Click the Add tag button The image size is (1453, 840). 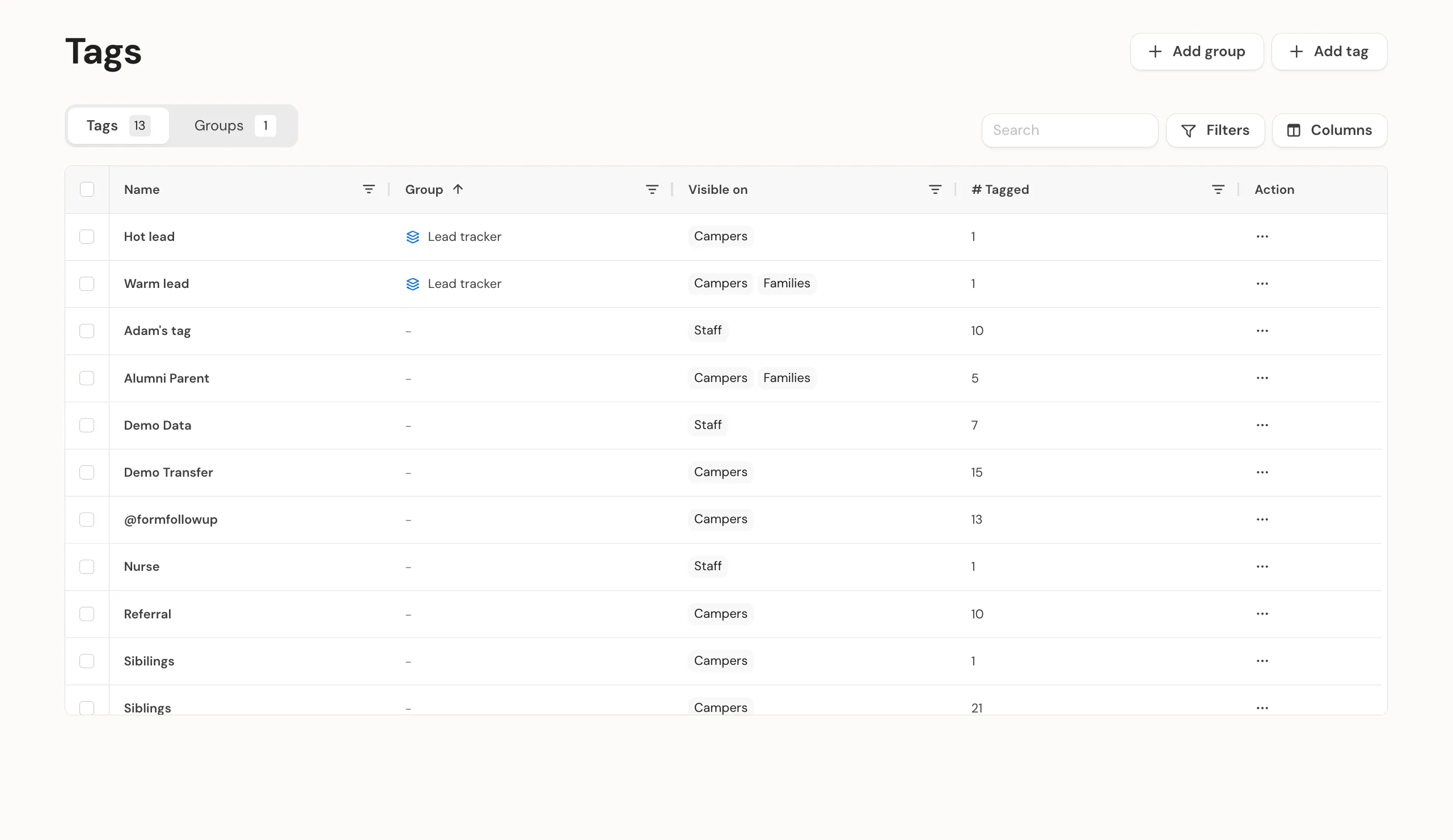(x=1329, y=52)
